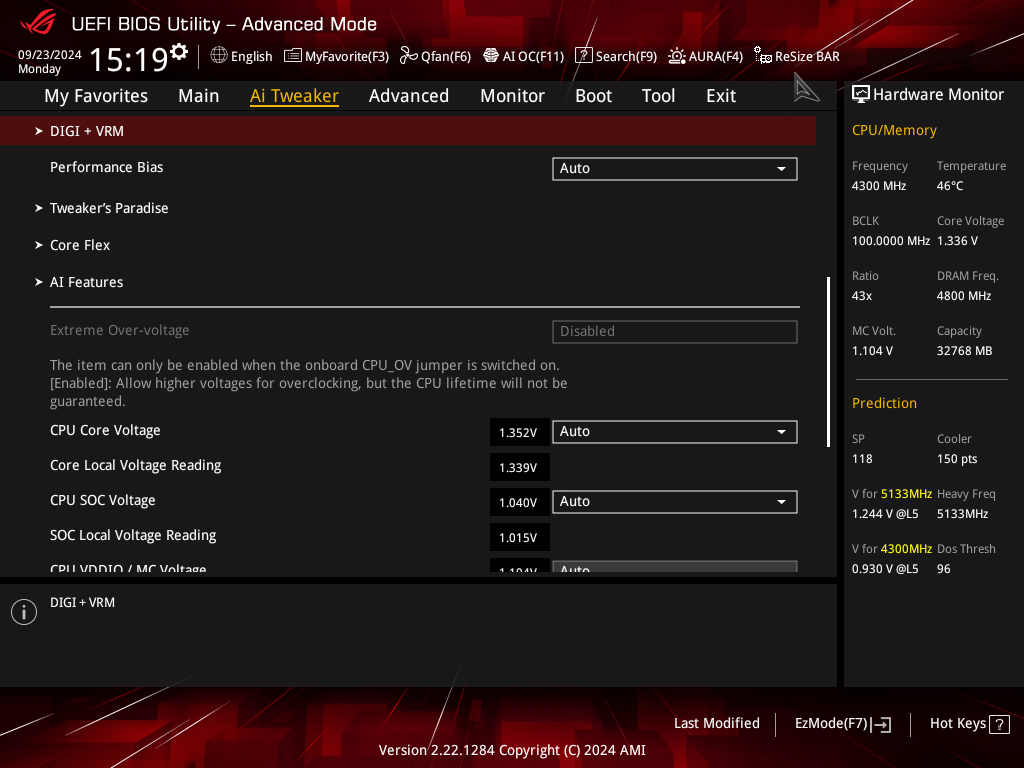
Task: Click CPU Core Voltage 1.352V value
Action: click(x=519, y=432)
